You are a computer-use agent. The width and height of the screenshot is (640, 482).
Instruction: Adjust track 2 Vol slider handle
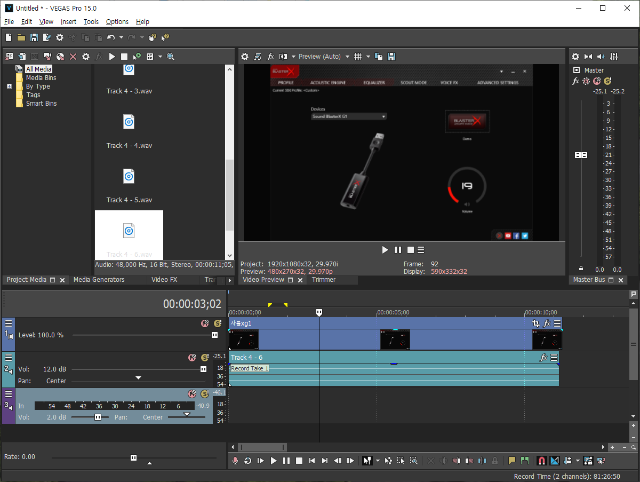[203, 369]
